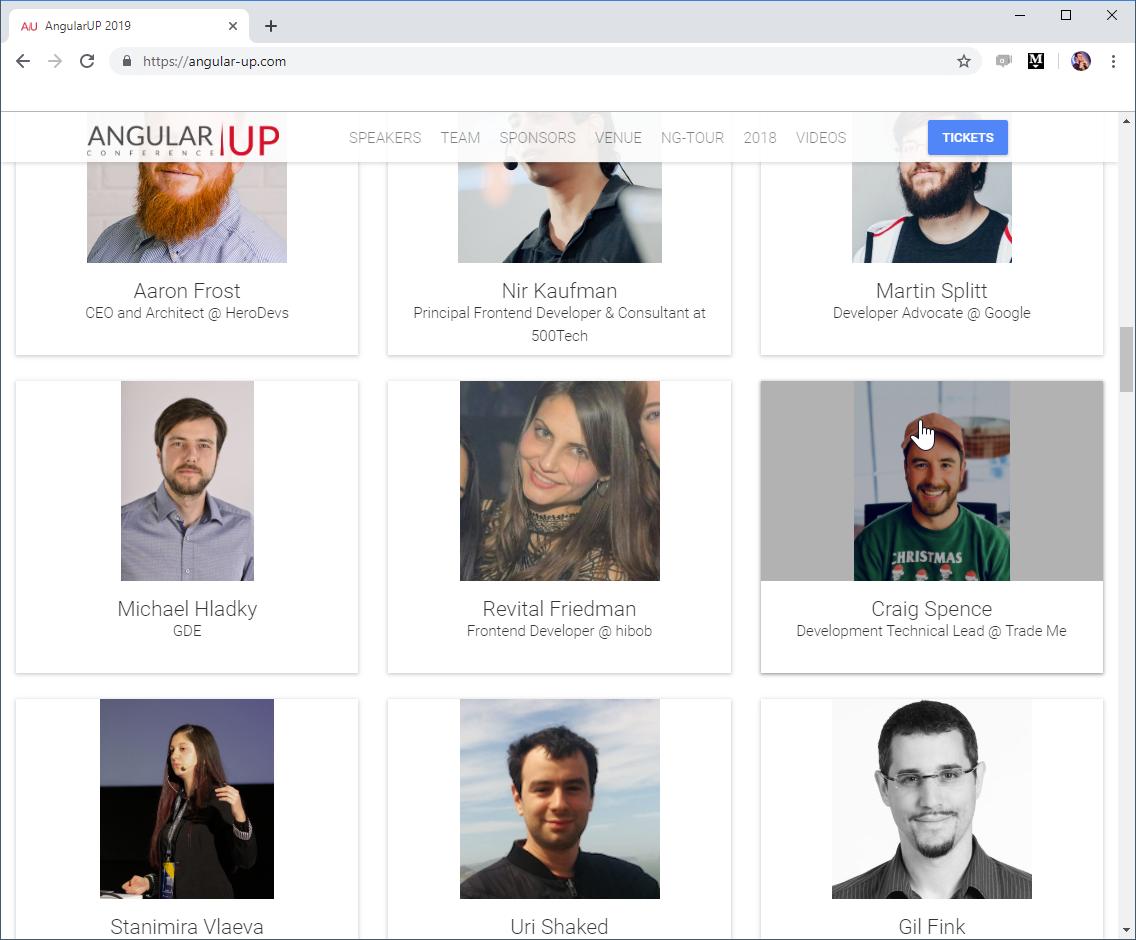Click the name Stanimira Vlaeva
Viewport: 1136px width, 940px height.
click(187, 927)
